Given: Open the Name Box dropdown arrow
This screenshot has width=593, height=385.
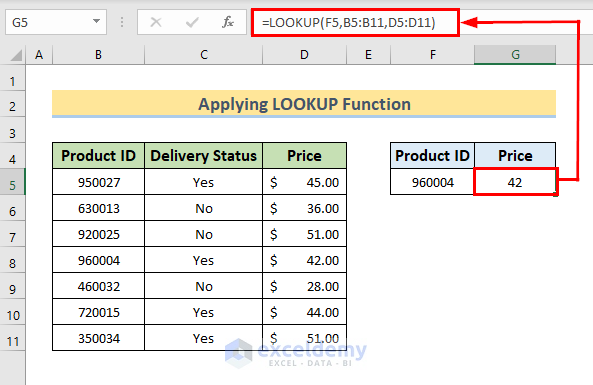Looking at the screenshot, I should (x=96, y=22).
